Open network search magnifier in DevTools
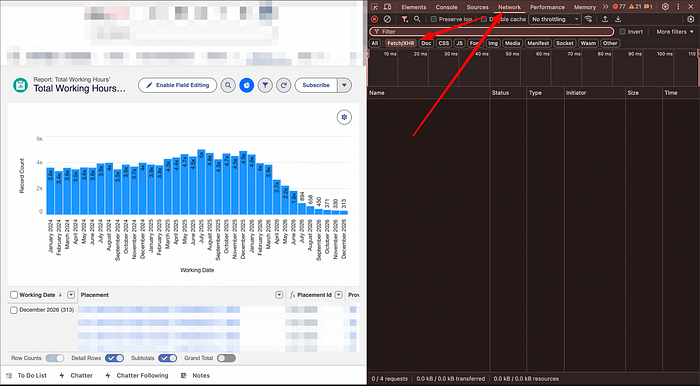The width and height of the screenshot is (700, 386). 417,19
